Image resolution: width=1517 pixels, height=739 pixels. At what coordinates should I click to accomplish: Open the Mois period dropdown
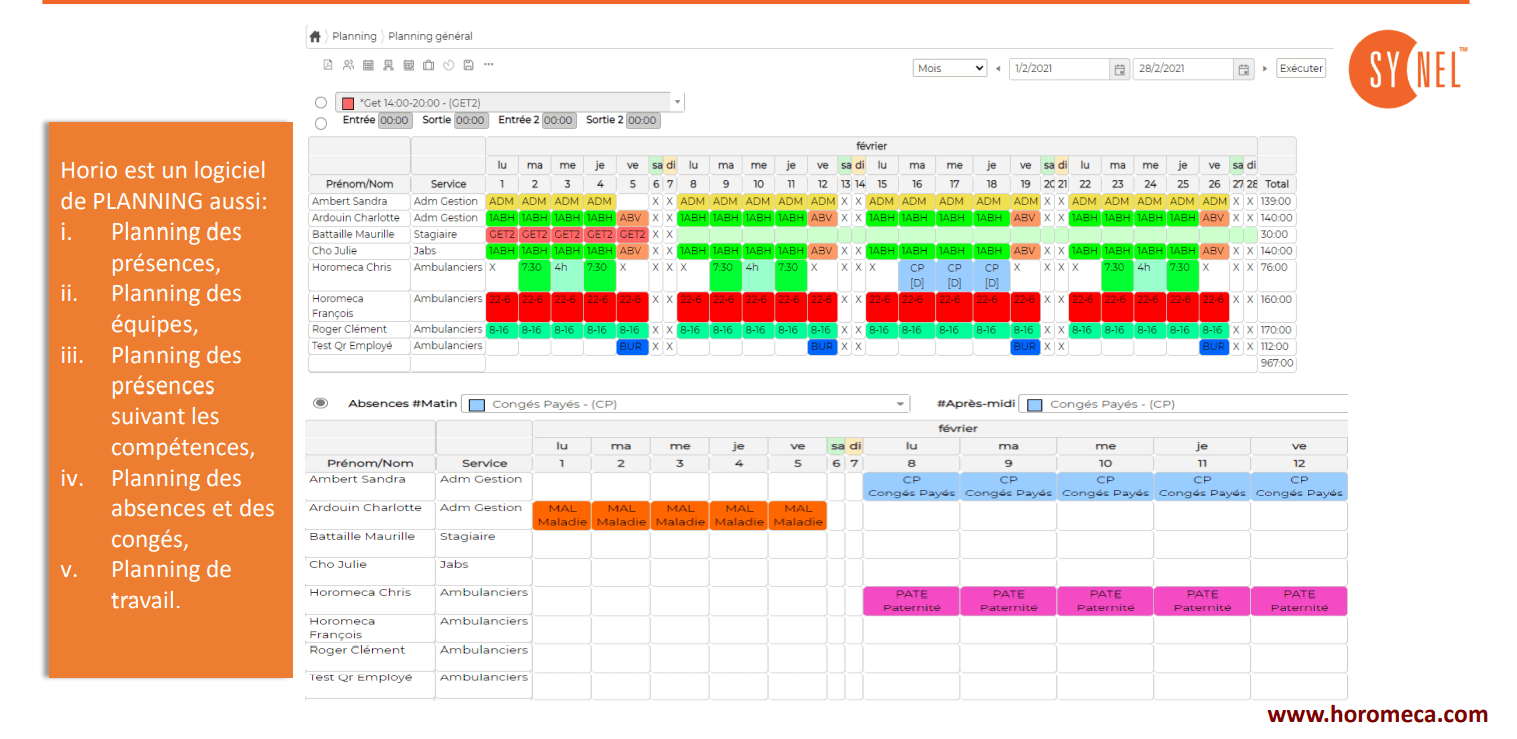pyautogui.click(x=949, y=69)
